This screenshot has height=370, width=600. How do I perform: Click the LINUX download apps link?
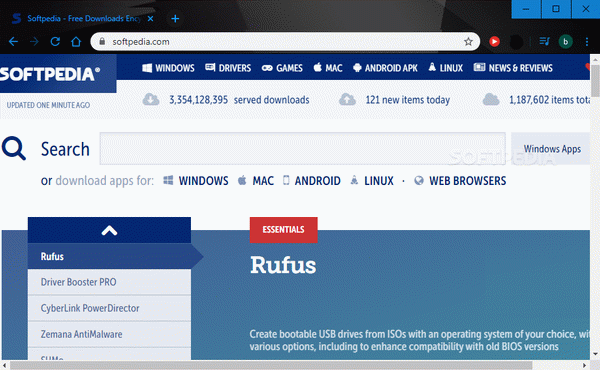point(379,181)
